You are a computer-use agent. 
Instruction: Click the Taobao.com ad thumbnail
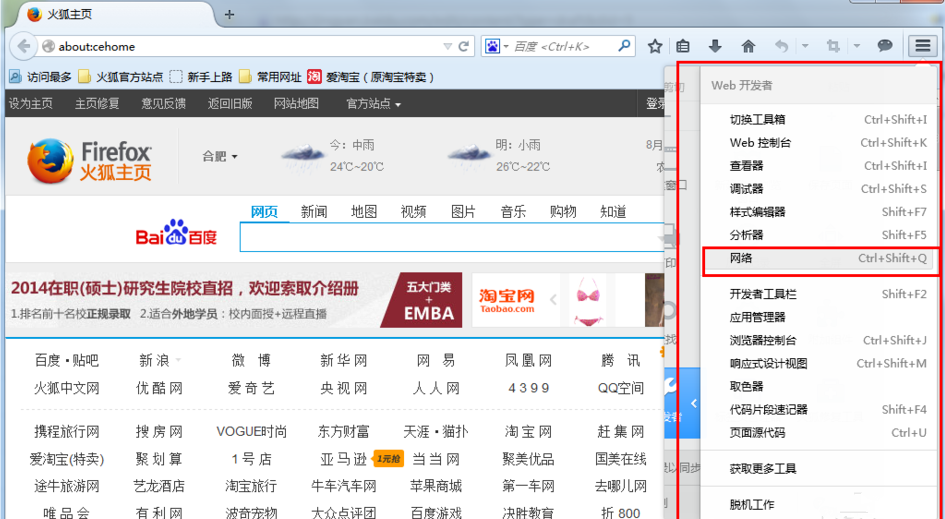point(507,300)
